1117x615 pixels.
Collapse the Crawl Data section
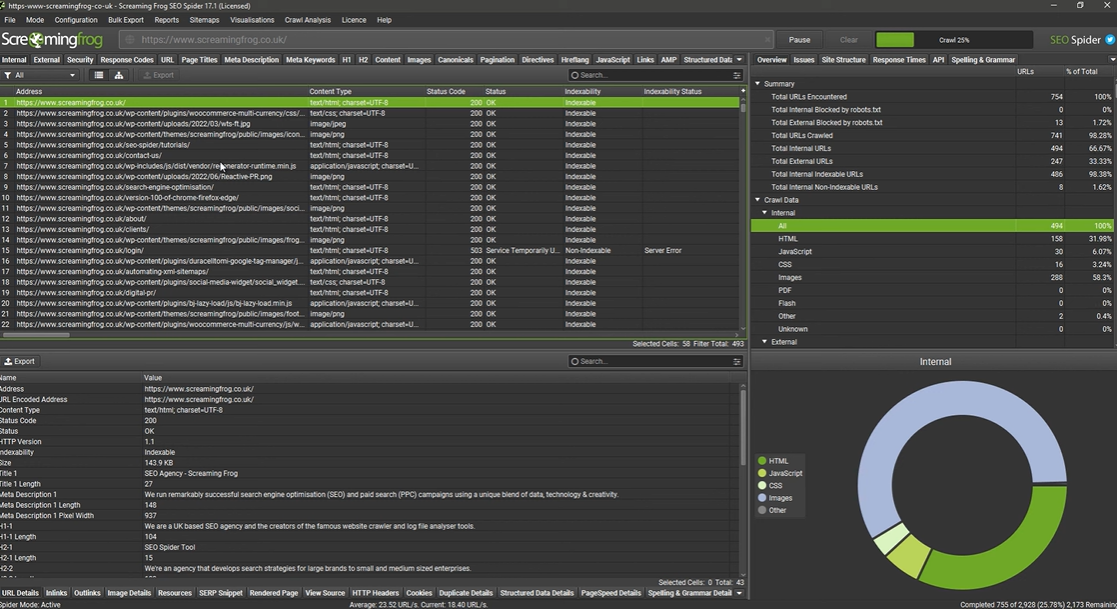tap(758, 200)
